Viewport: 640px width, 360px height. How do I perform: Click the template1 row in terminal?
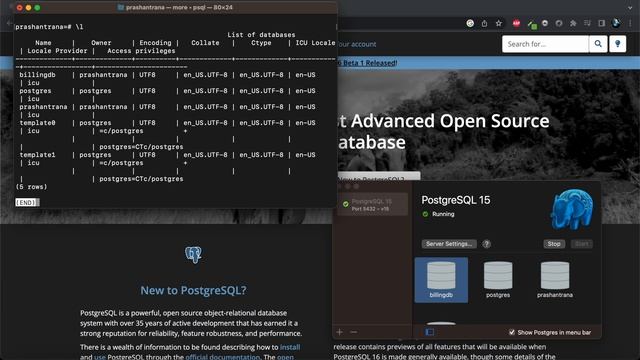(x=167, y=155)
